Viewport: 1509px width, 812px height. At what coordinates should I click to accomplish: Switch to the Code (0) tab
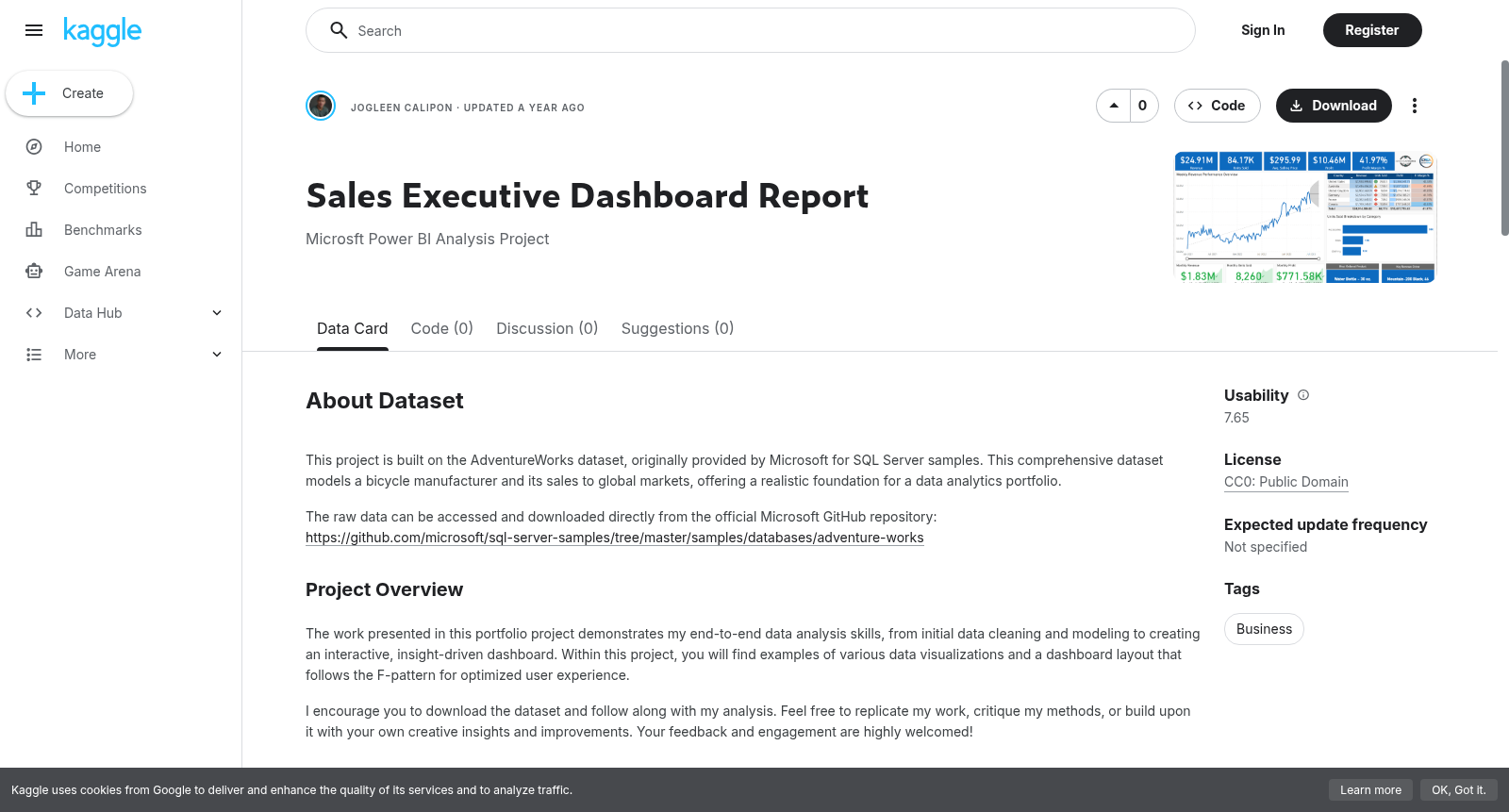click(x=442, y=328)
